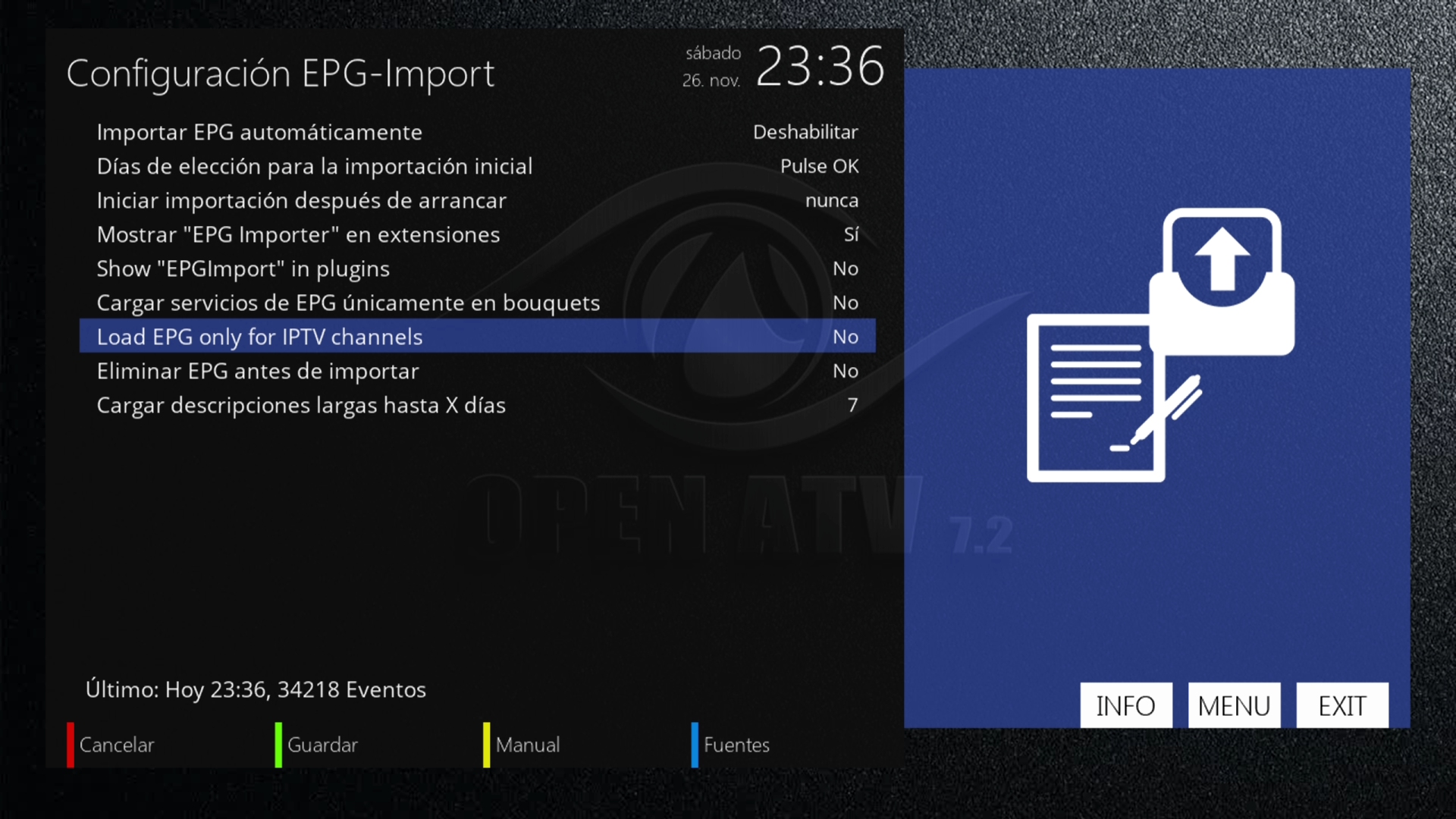
Task: Open Fuentes with the blue button
Action: coord(736,745)
